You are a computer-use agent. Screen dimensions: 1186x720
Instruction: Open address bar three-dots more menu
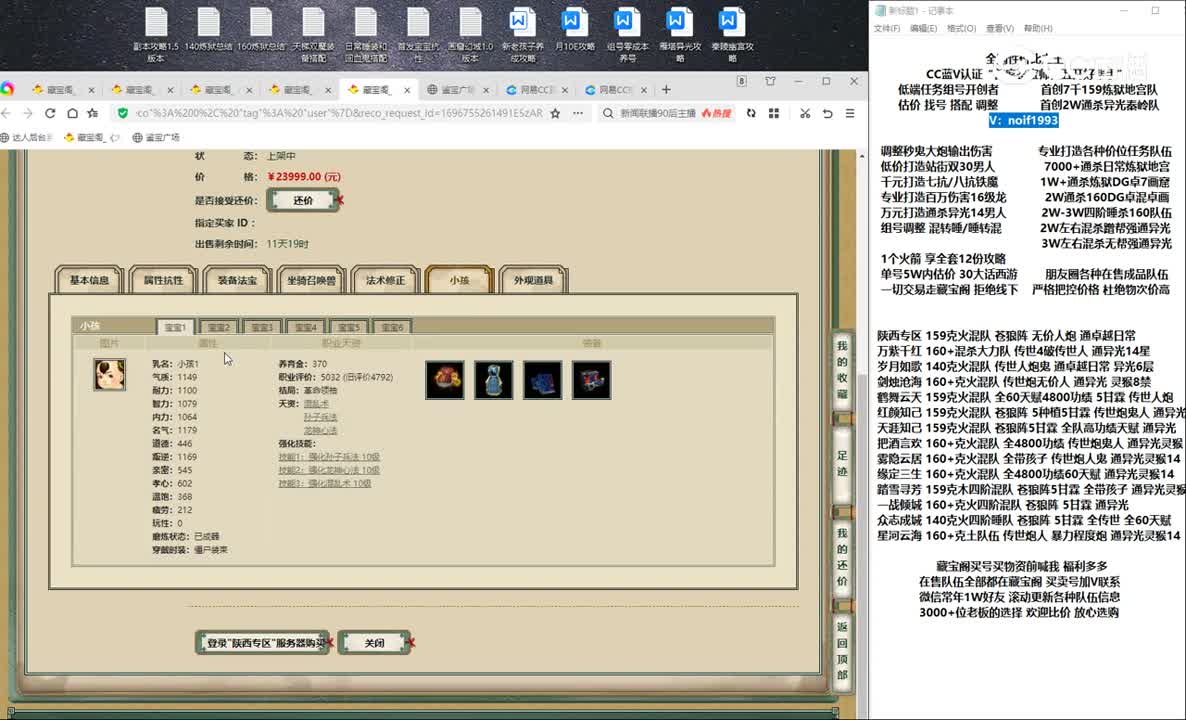pyautogui.click(x=578, y=113)
